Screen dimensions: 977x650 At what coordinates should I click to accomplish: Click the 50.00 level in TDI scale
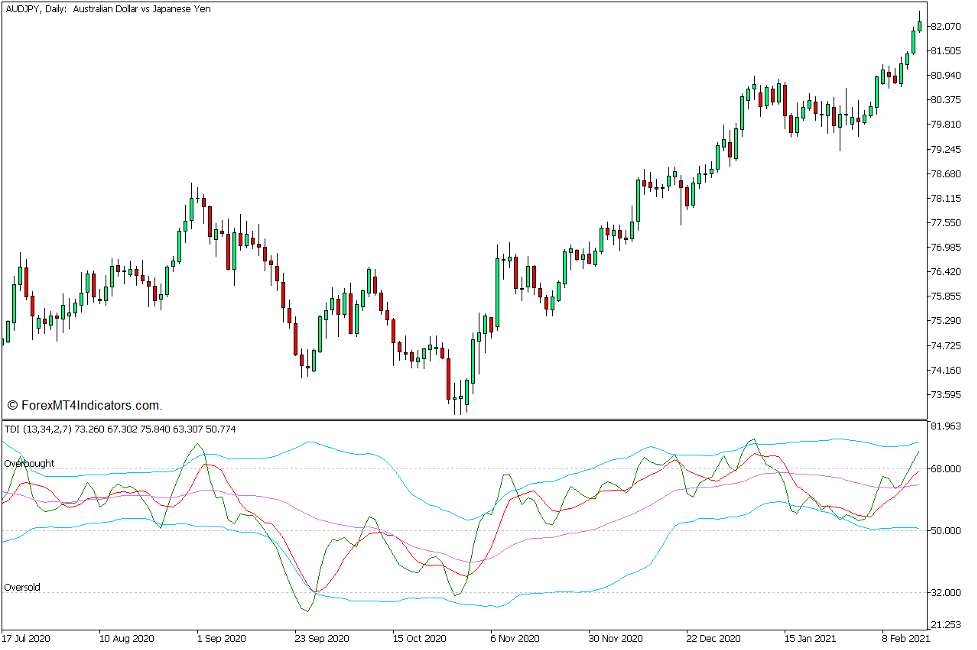coord(947,528)
